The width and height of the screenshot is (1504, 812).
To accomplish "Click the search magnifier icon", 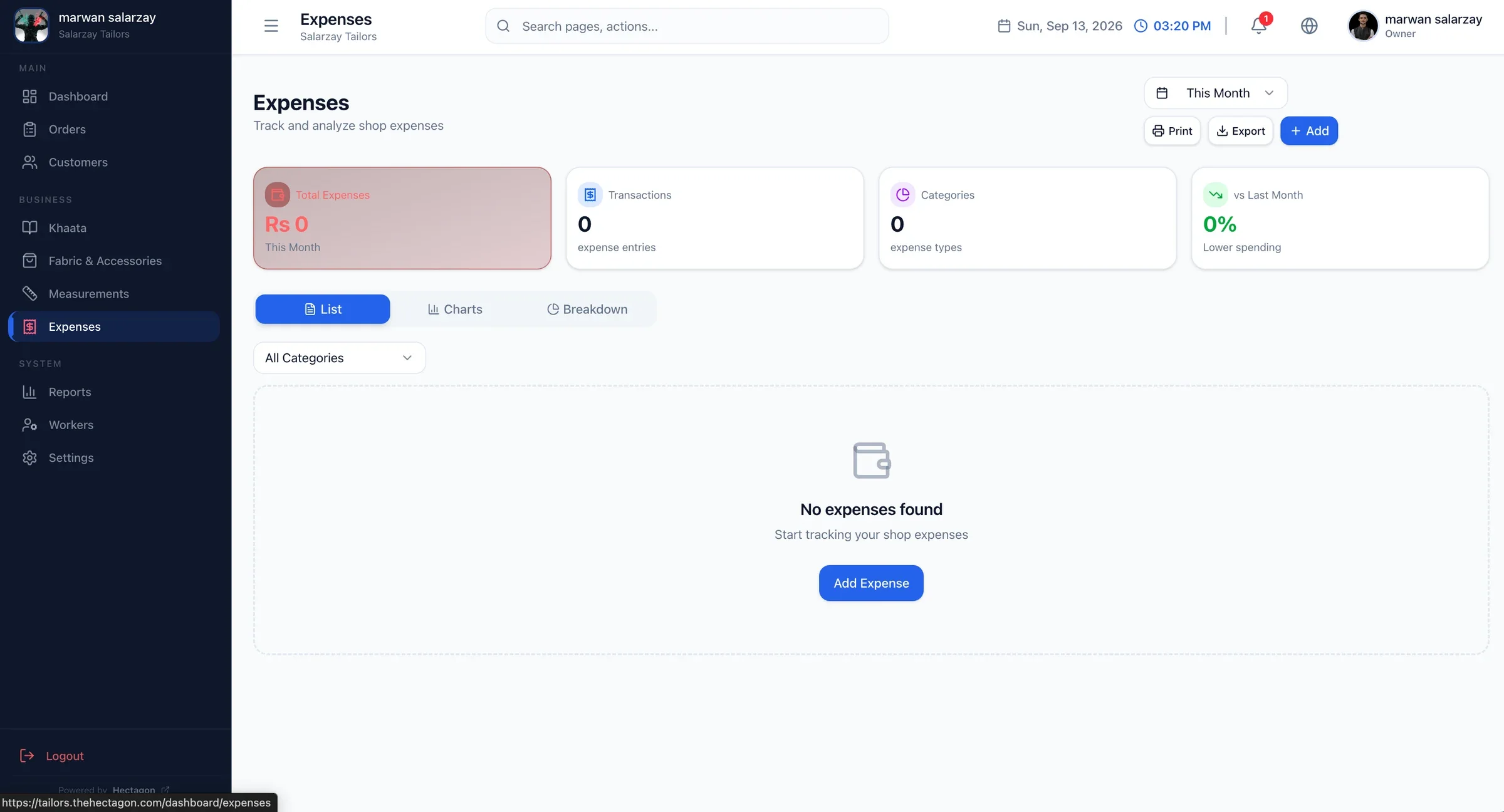I will point(503,26).
